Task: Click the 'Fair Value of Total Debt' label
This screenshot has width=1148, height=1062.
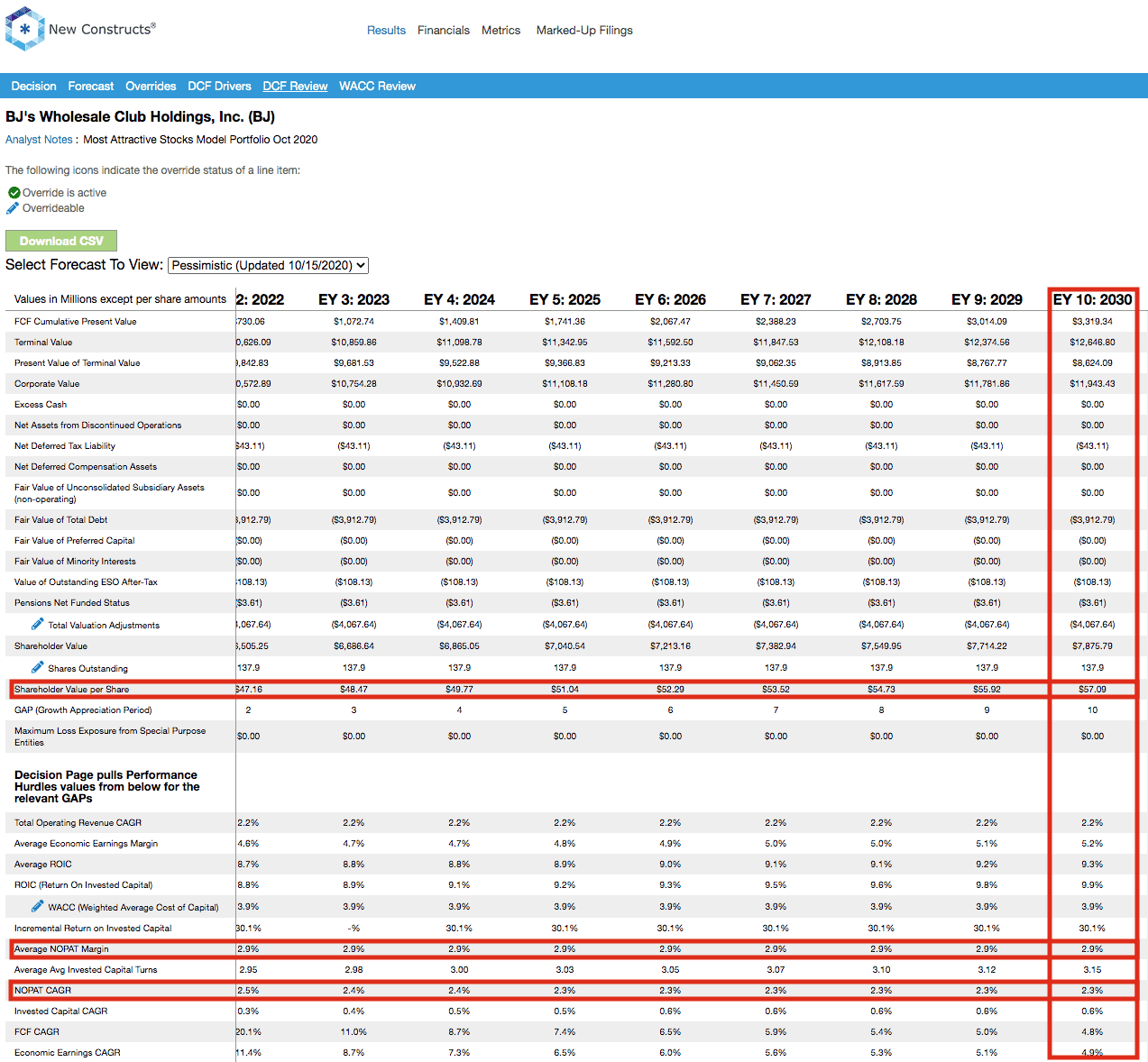Action: click(x=60, y=519)
